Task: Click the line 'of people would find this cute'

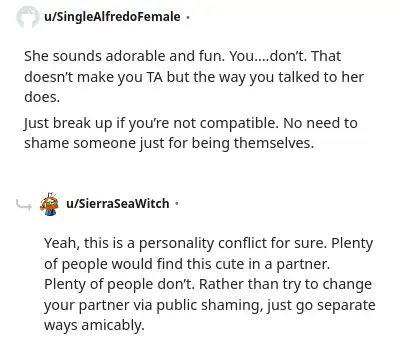Action: [x=187, y=264]
